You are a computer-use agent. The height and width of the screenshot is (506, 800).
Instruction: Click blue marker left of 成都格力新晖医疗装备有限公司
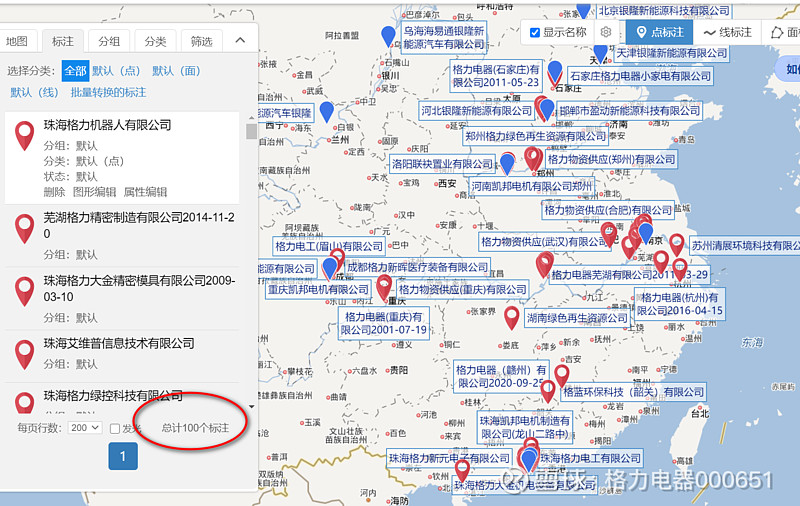click(x=330, y=269)
